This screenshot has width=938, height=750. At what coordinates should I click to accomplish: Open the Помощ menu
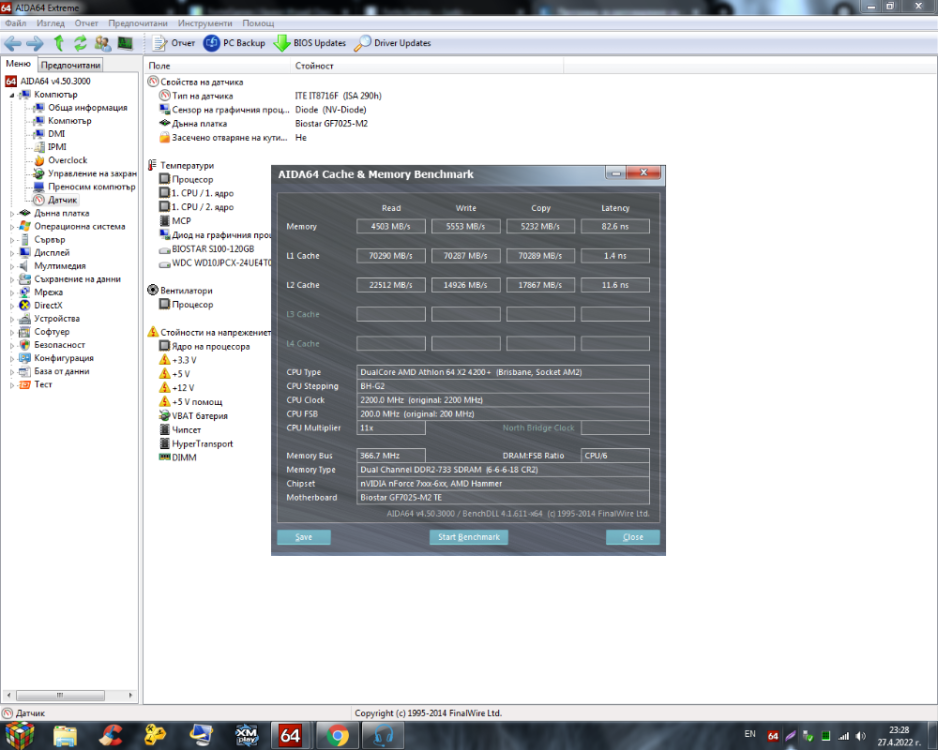point(258,23)
